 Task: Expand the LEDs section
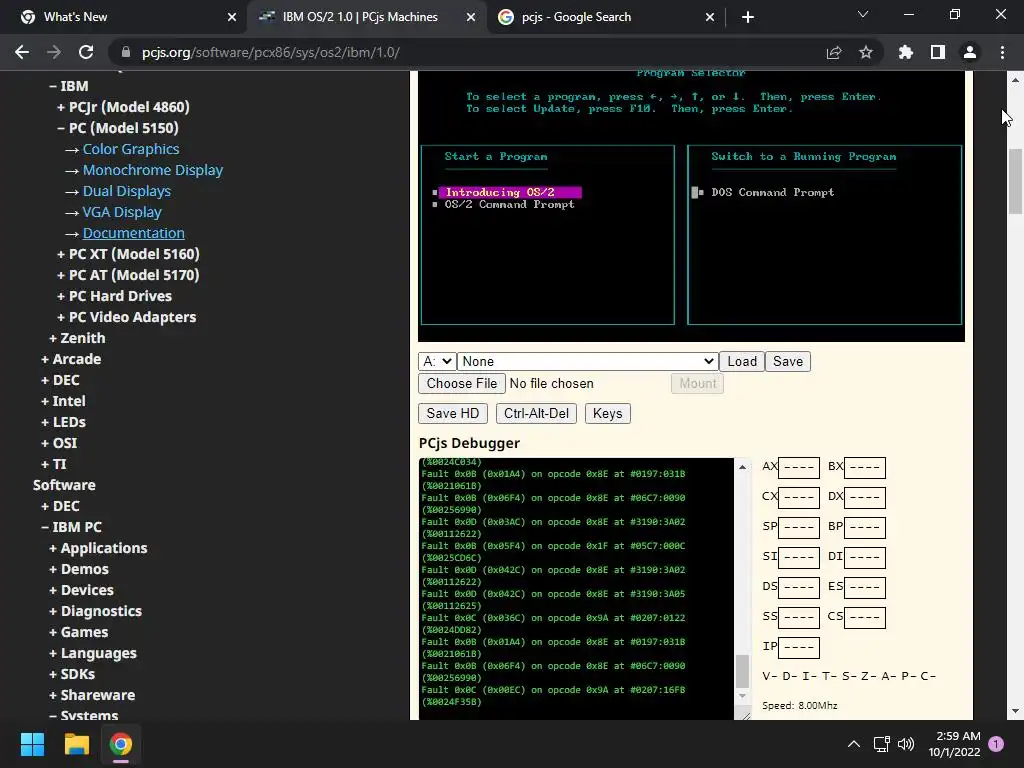point(63,422)
